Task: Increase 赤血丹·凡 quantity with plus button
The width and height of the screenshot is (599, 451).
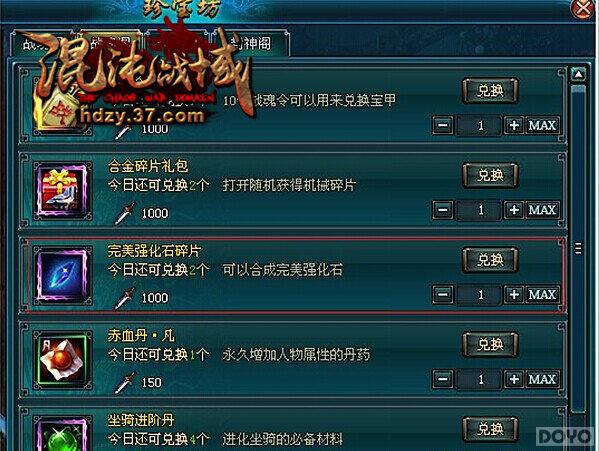Action: [514, 379]
